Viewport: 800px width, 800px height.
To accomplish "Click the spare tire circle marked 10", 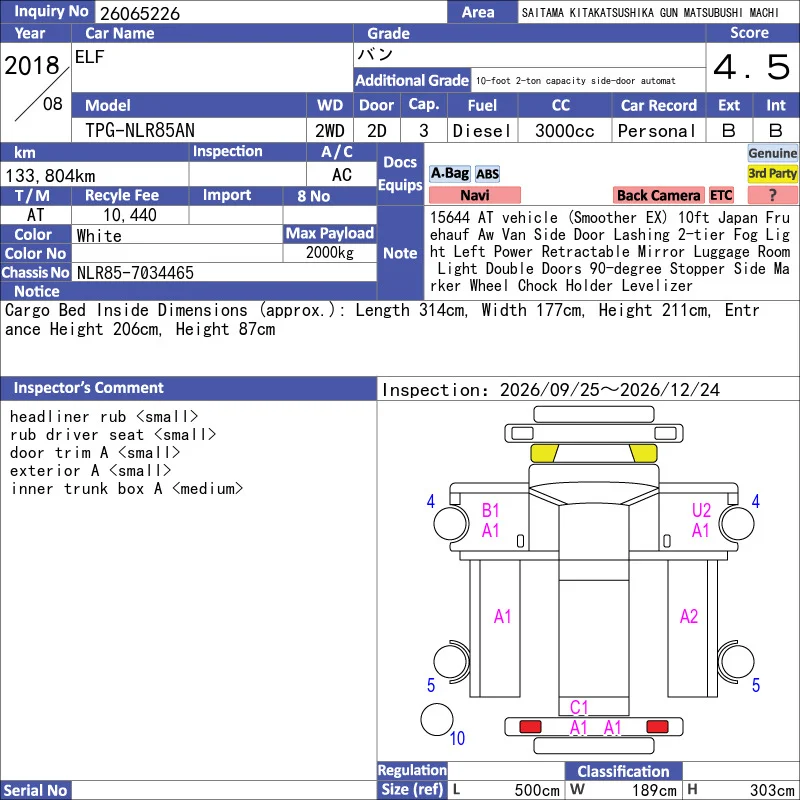I will 437,719.
